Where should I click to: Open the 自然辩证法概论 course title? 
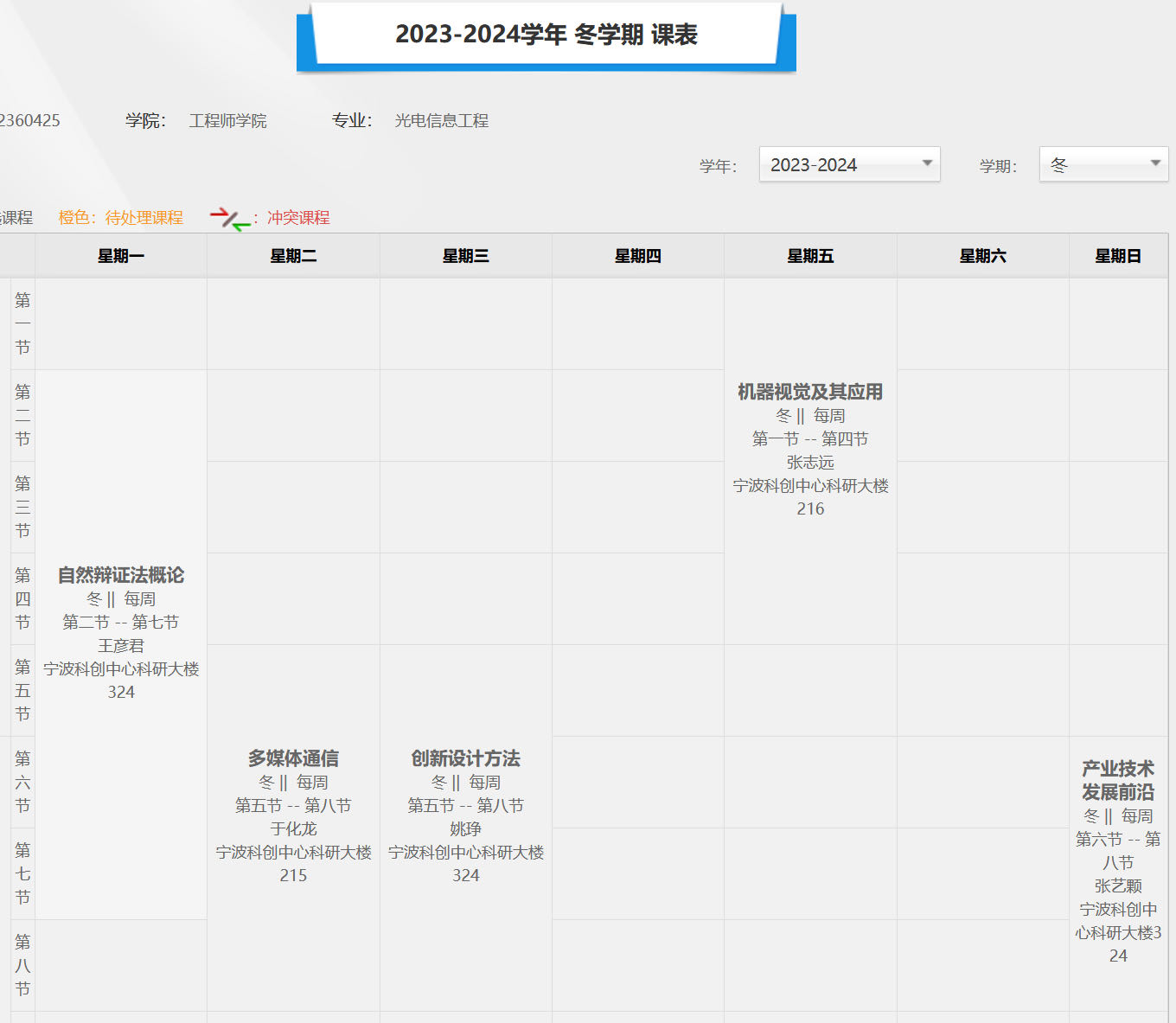[121, 575]
